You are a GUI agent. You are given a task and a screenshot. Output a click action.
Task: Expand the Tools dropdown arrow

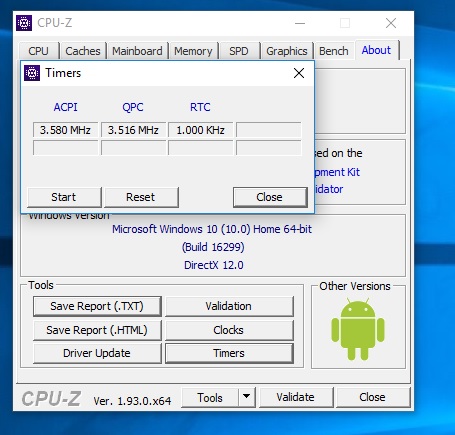click(247, 397)
